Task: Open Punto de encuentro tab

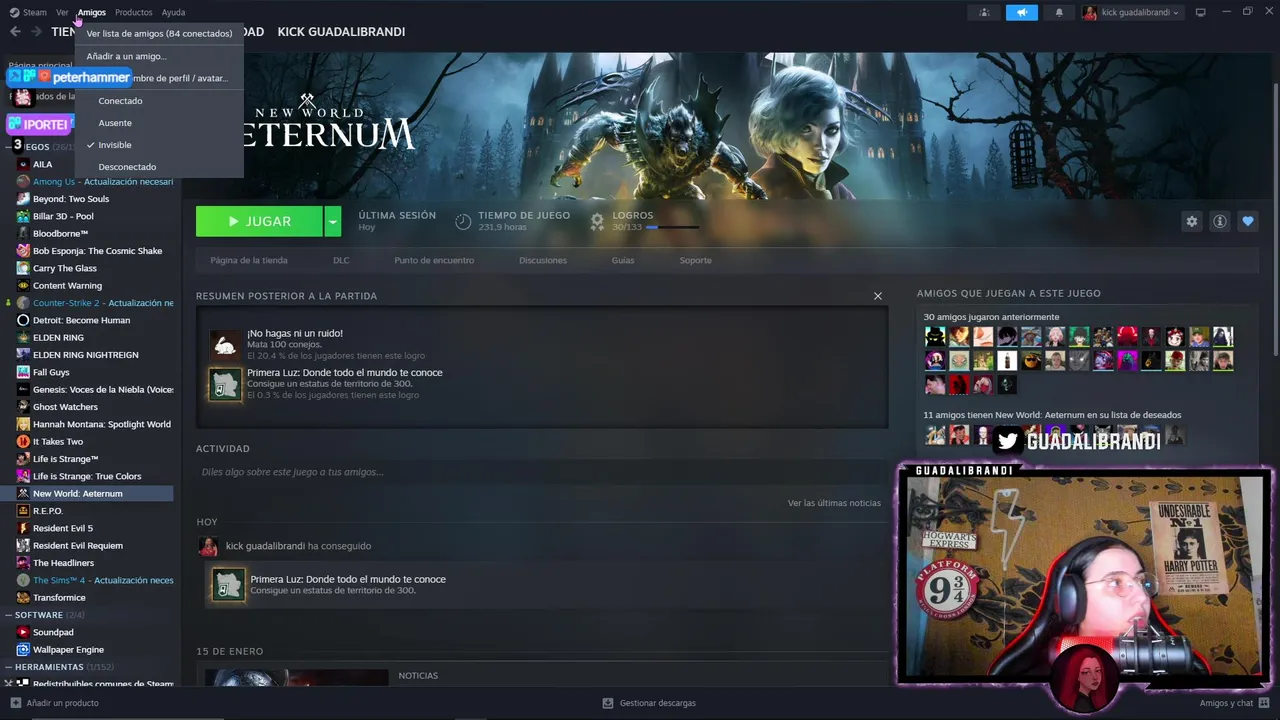Action: point(434,260)
